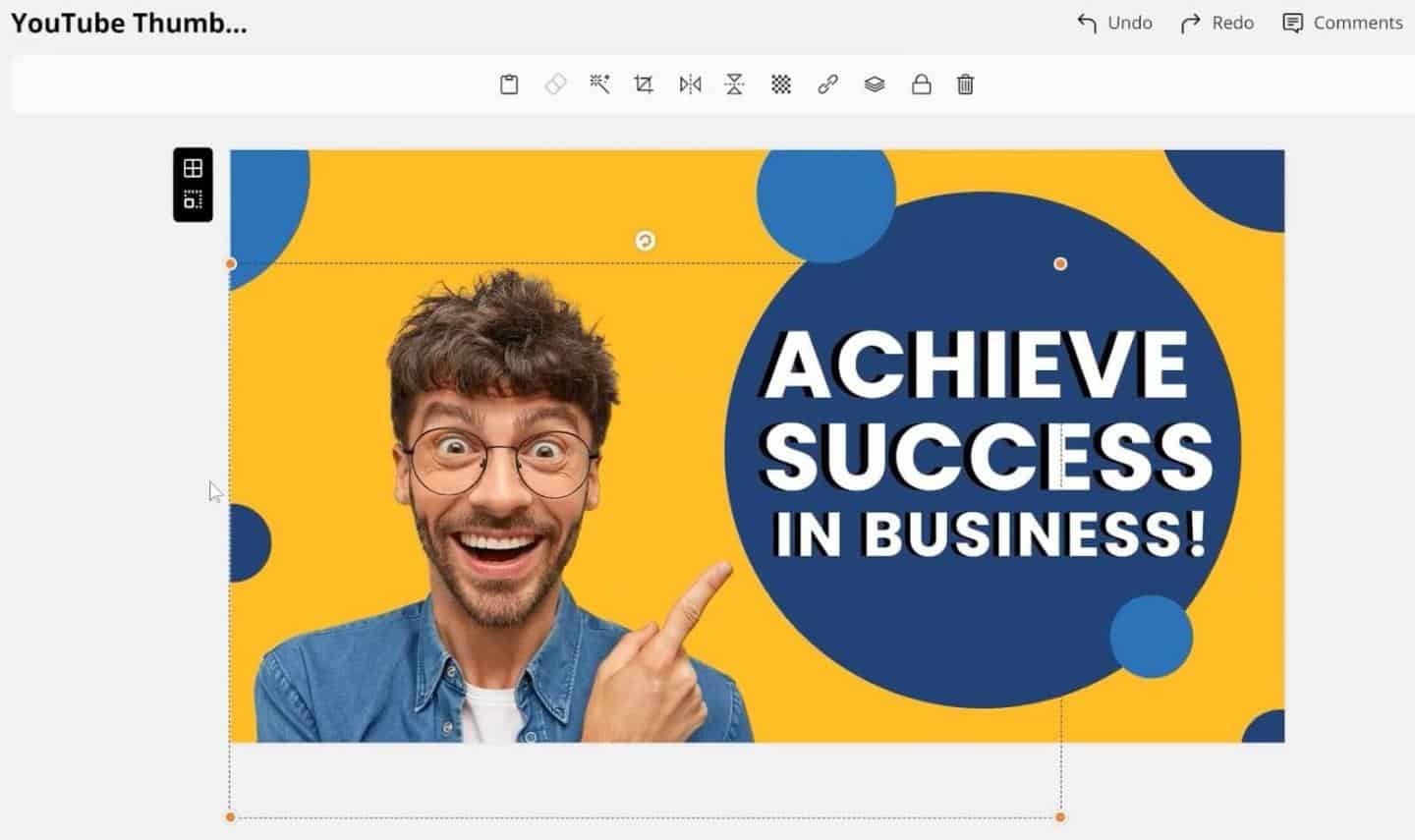Select the IN BUSINESS! text line
Screen dimensions: 1415x840
tap(989, 533)
